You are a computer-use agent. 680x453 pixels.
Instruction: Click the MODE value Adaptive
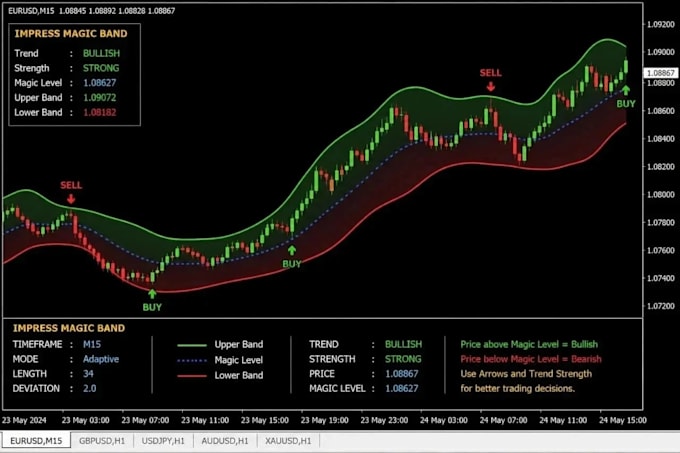(101, 359)
